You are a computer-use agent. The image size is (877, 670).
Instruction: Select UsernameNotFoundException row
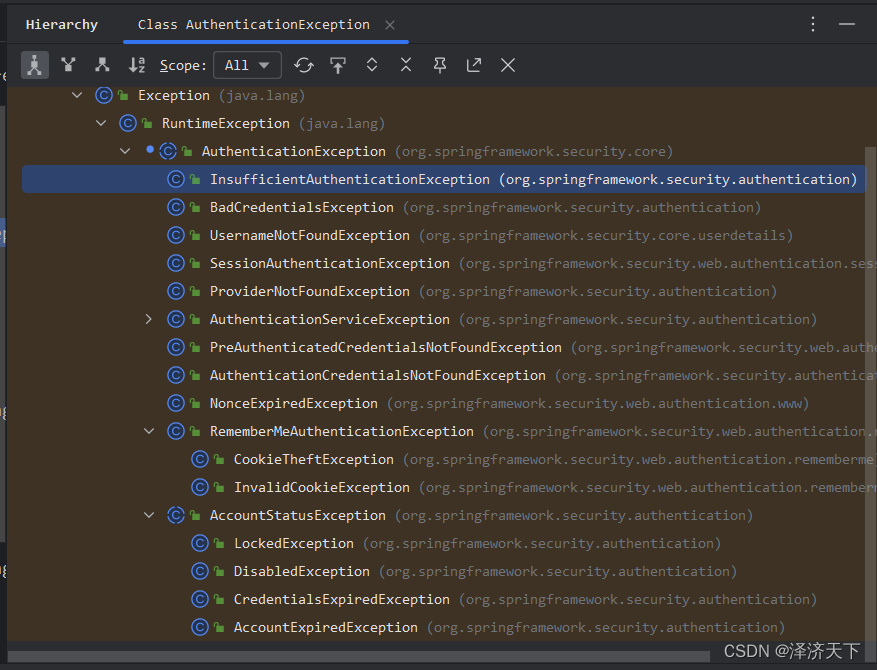(x=444, y=235)
